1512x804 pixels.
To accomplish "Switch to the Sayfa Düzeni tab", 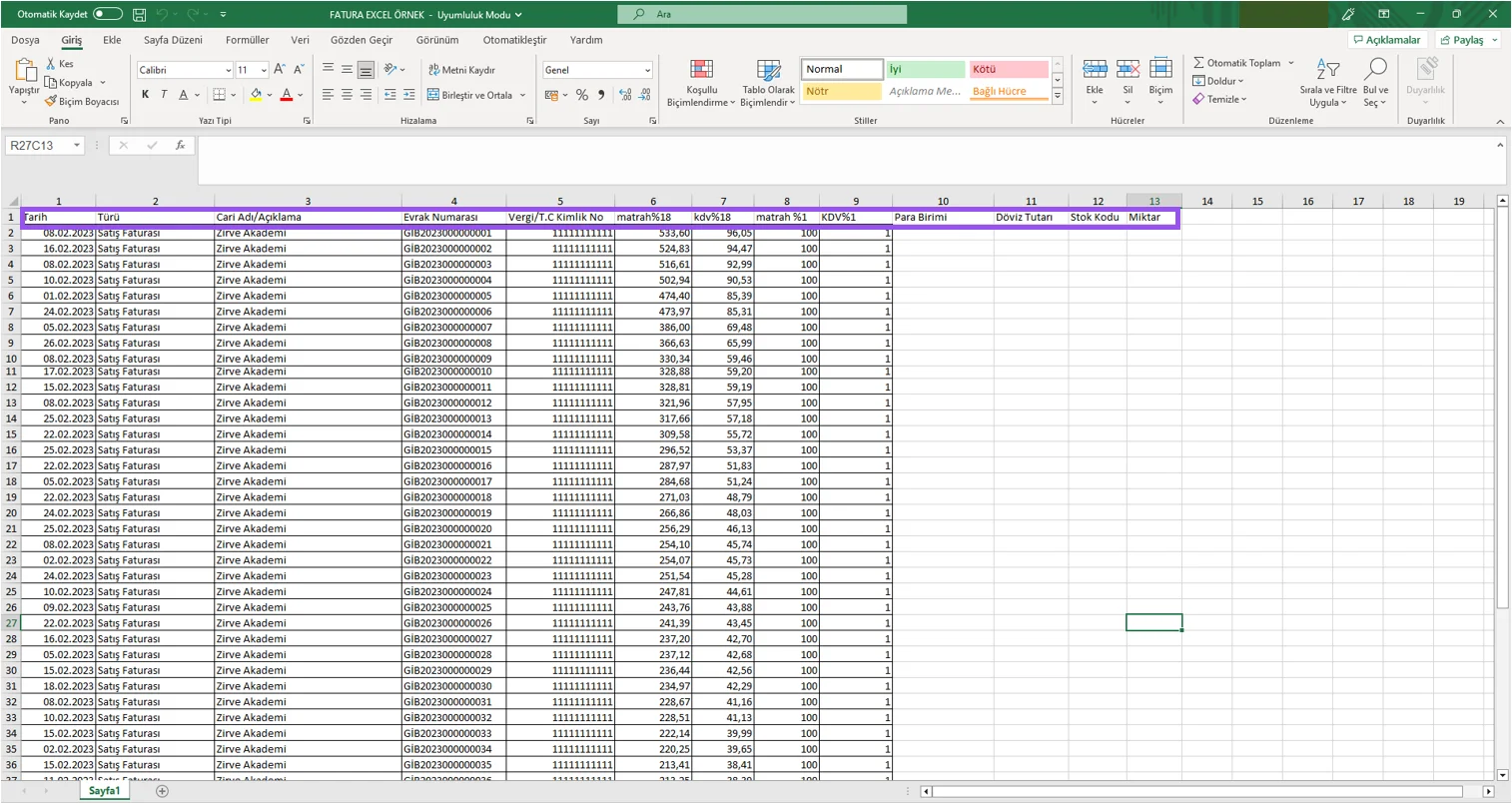I will pos(173,40).
